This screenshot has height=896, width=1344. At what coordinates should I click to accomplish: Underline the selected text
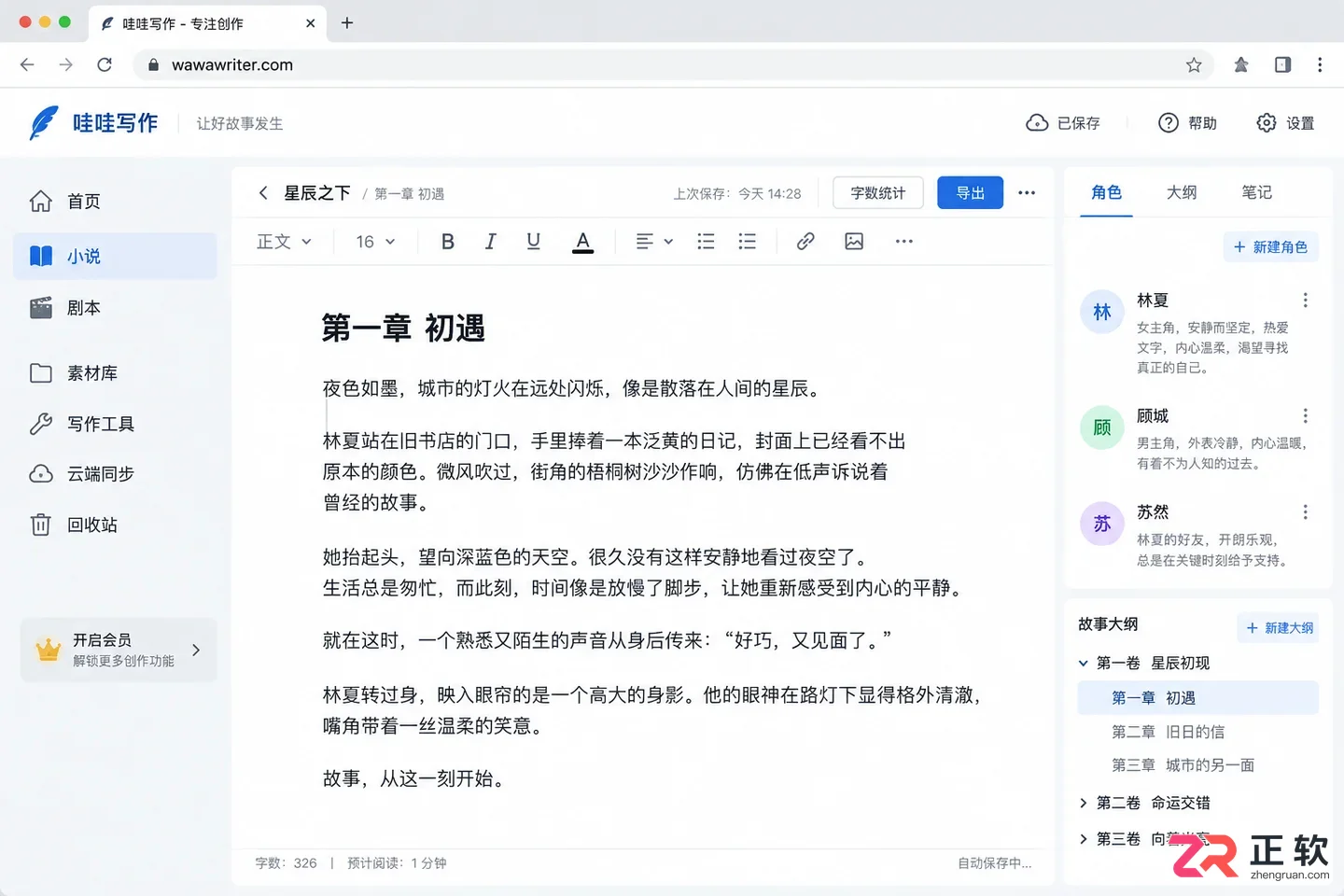[x=533, y=242]
